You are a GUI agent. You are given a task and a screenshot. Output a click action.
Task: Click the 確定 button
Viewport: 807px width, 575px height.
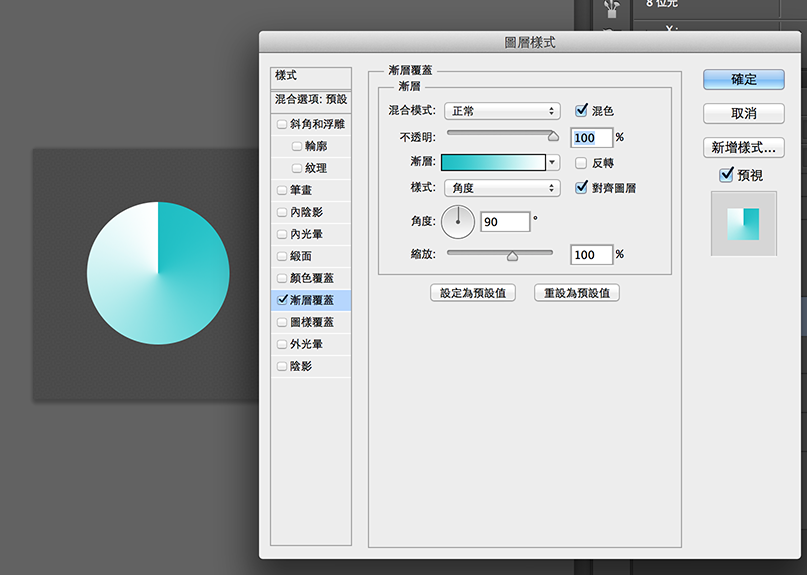point(743,79)
